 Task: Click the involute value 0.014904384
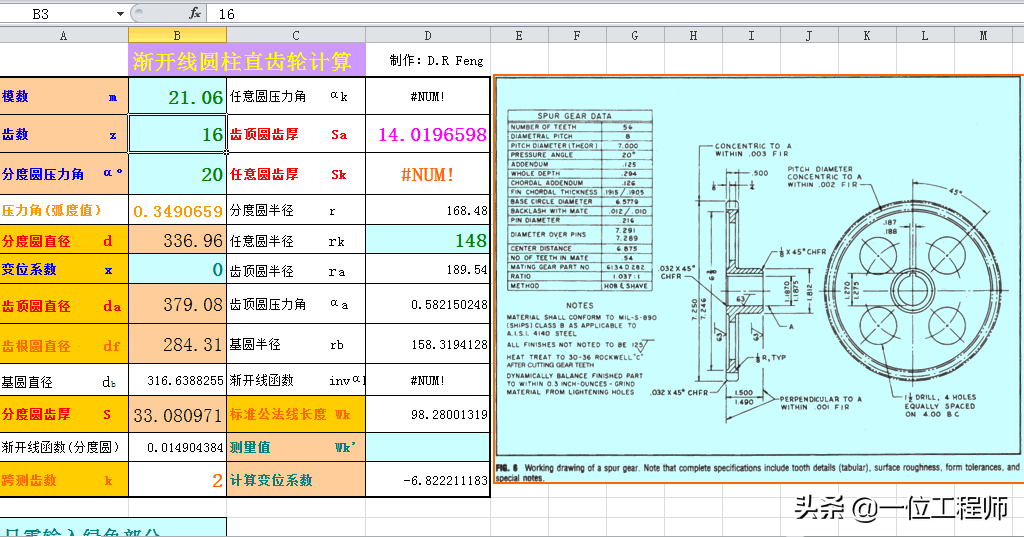(177, 448)
